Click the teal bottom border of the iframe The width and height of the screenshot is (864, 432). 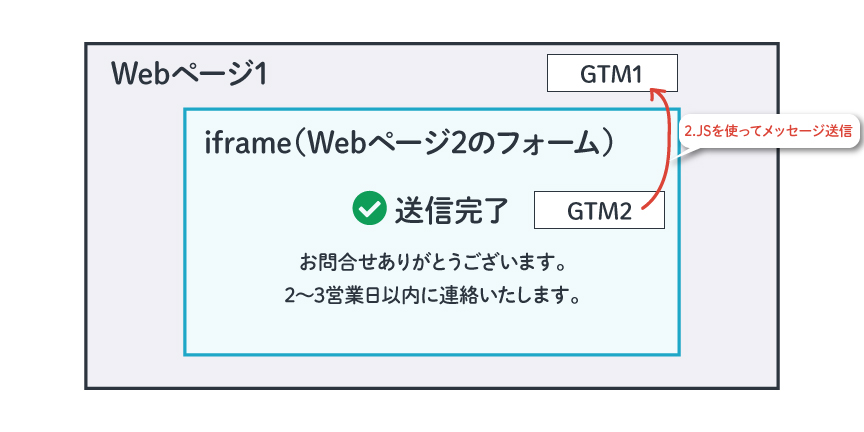[x=432, y=354]
